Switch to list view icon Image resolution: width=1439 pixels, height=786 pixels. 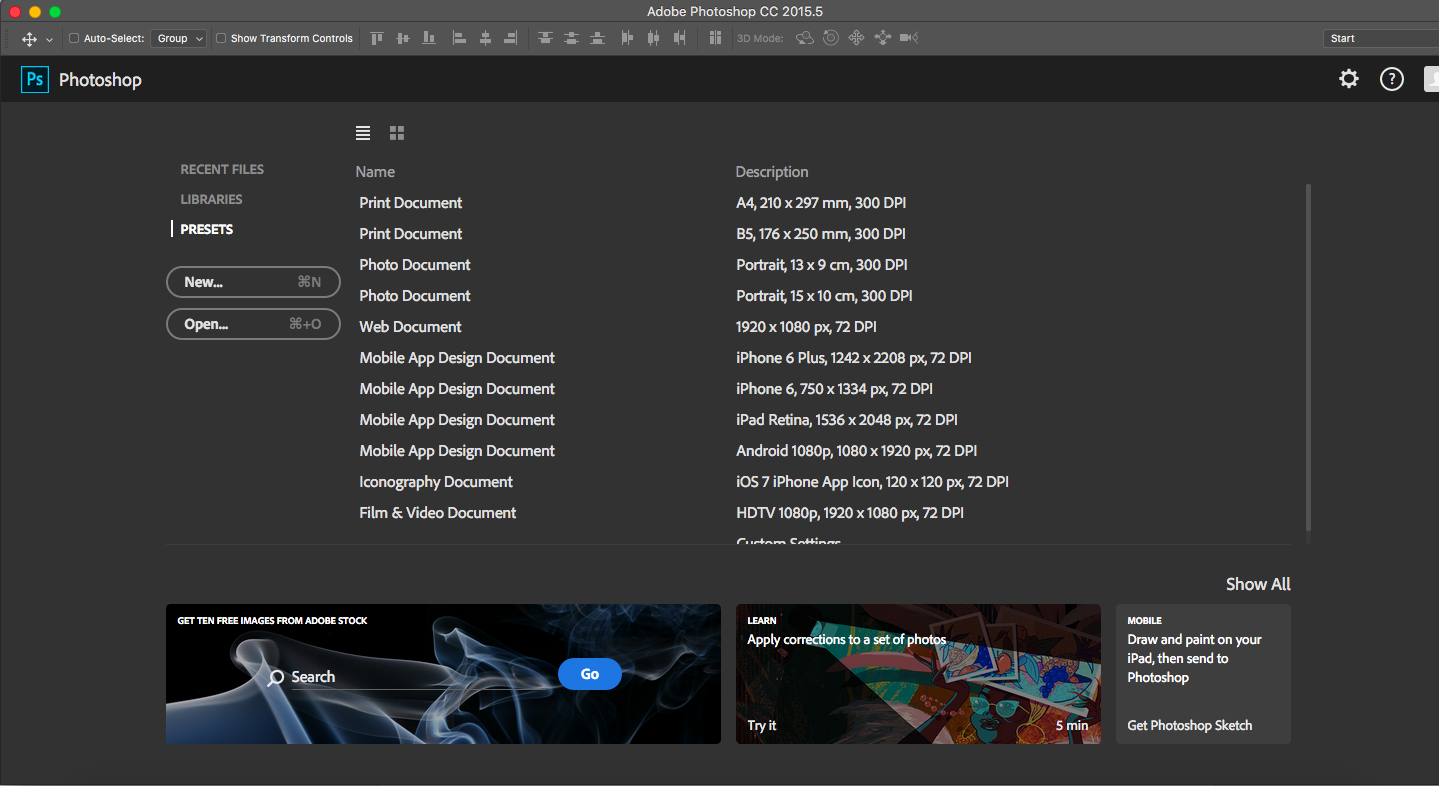click(363, 133)
